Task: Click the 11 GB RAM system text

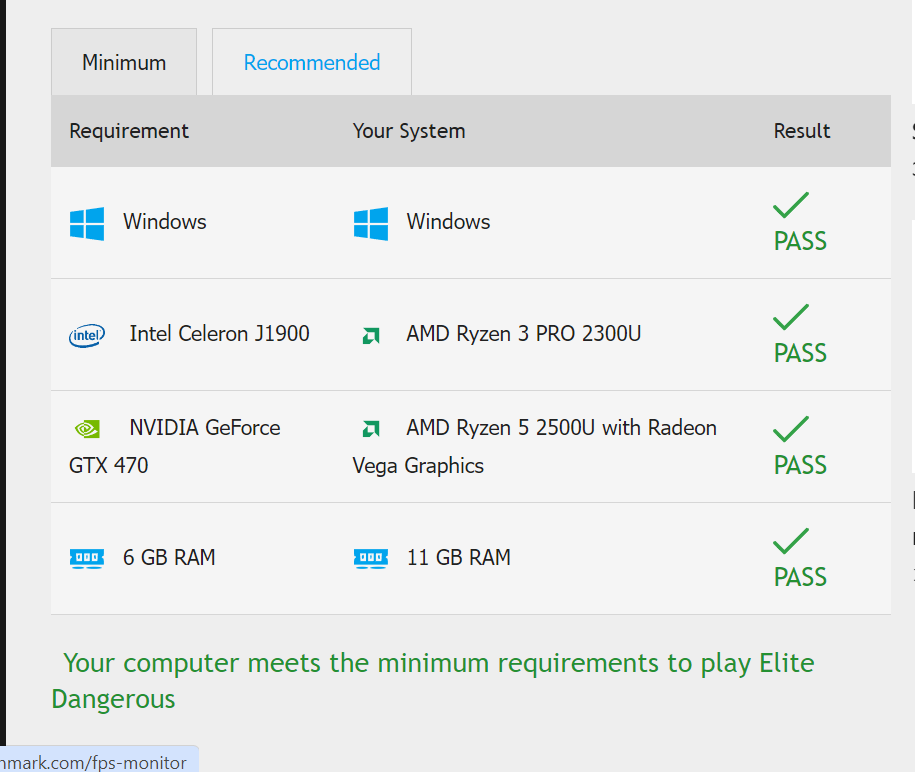Action: coord(459,557)
